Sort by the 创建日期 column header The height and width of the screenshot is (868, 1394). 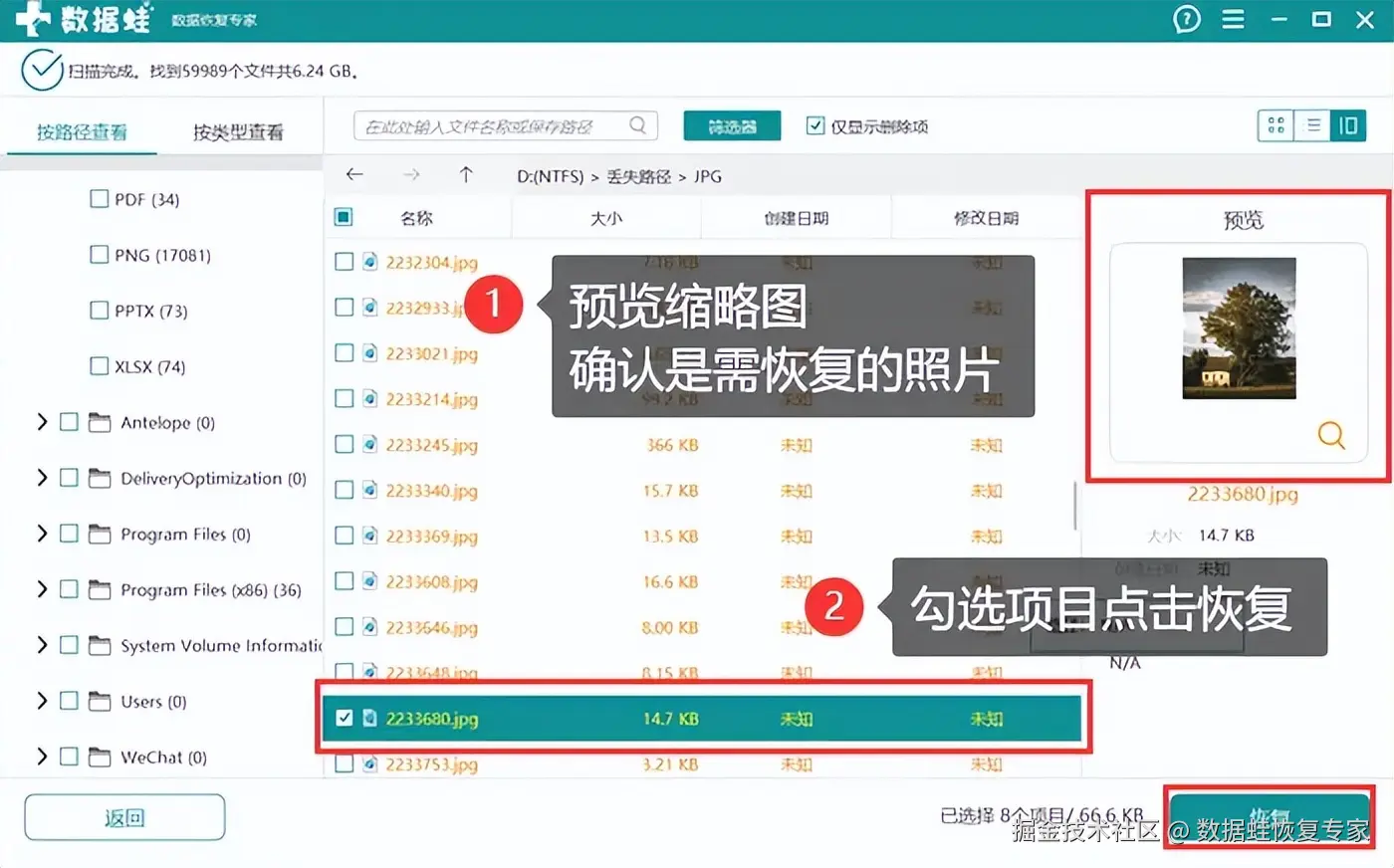click(797, 218)
